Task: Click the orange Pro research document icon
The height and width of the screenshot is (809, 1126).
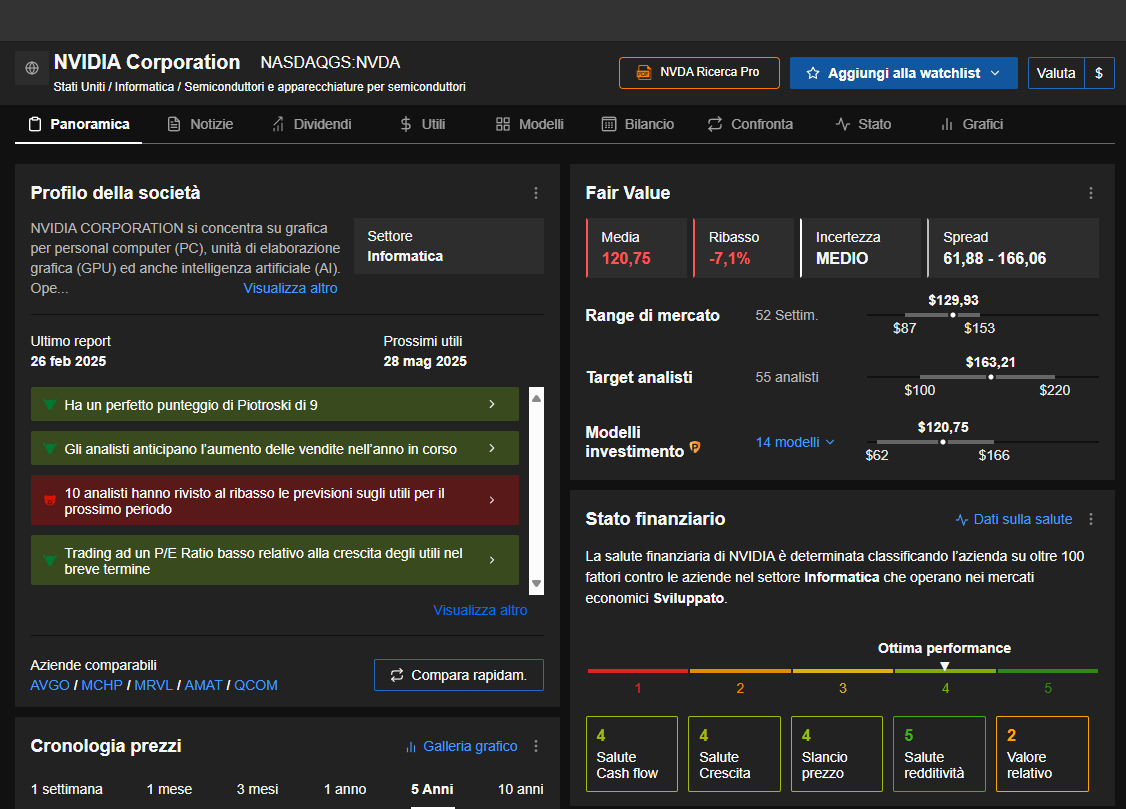Action: click(x=644, y=73)
